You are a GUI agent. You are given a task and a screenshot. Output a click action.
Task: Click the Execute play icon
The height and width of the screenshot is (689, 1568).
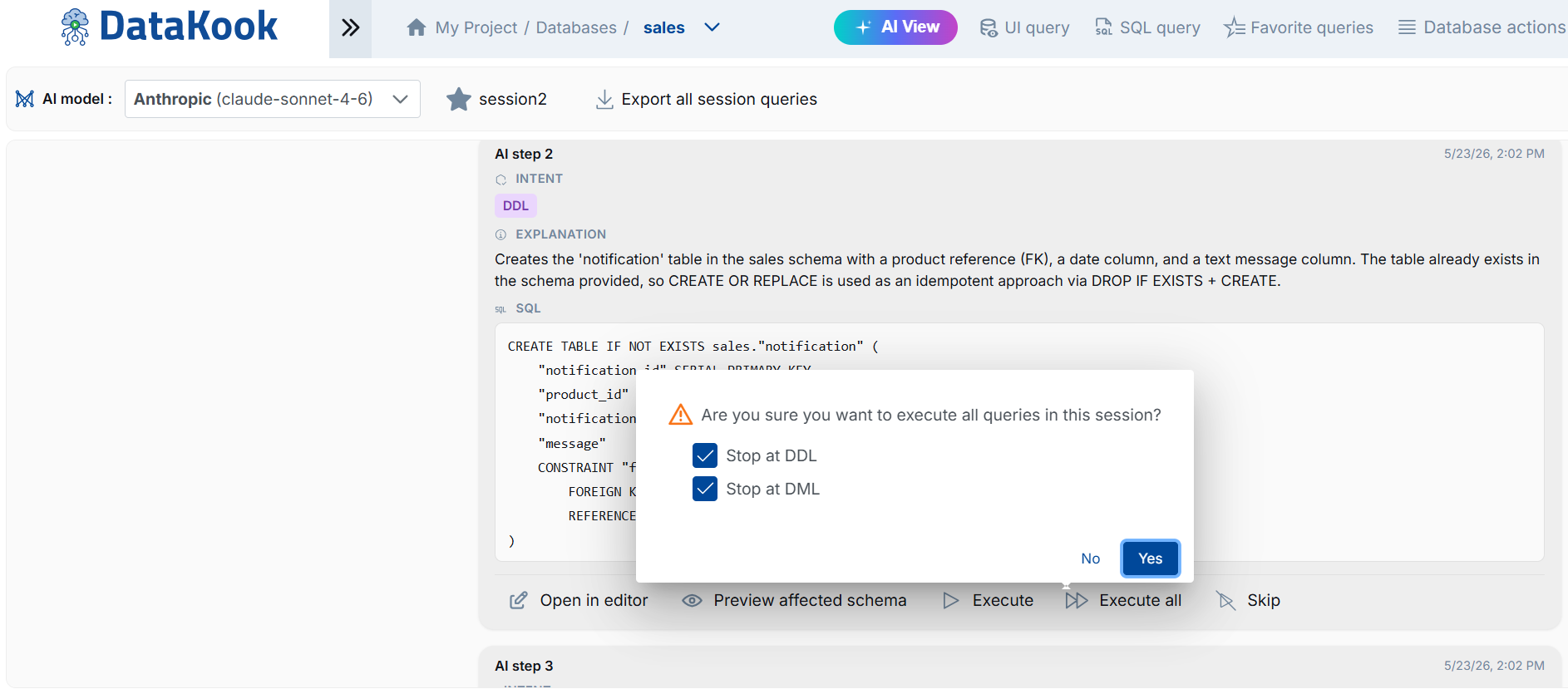click(951, 600)
